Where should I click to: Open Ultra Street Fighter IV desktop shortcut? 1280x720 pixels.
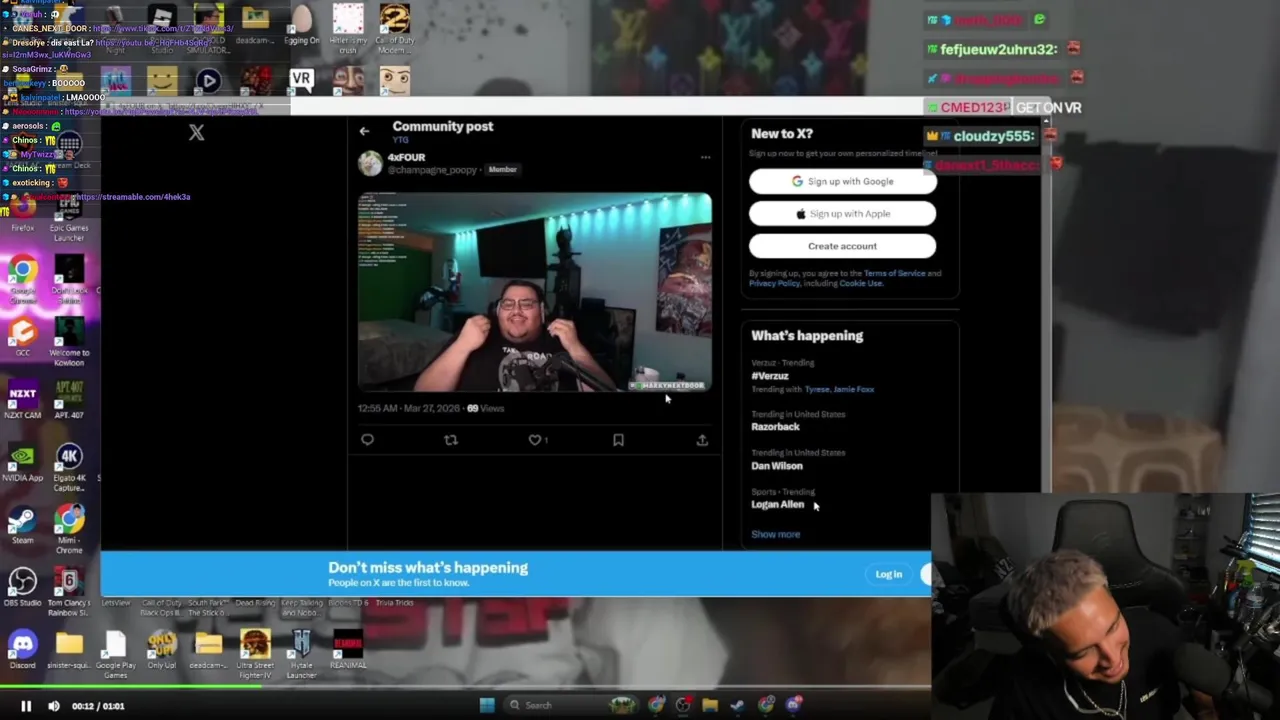pos(255,654)
